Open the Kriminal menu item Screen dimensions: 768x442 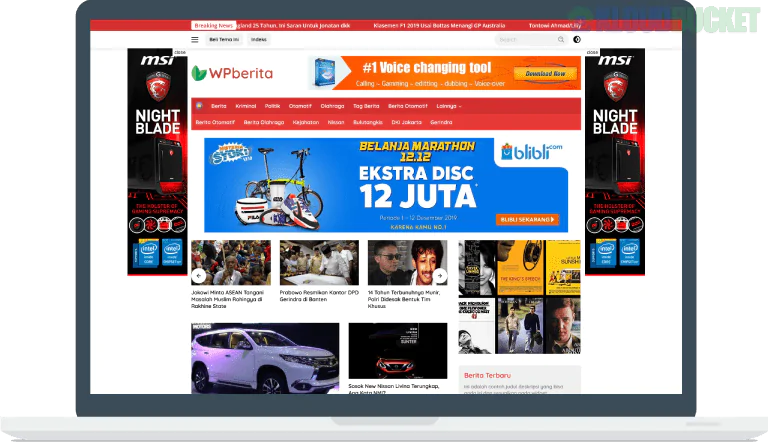(x=245, y=106)
